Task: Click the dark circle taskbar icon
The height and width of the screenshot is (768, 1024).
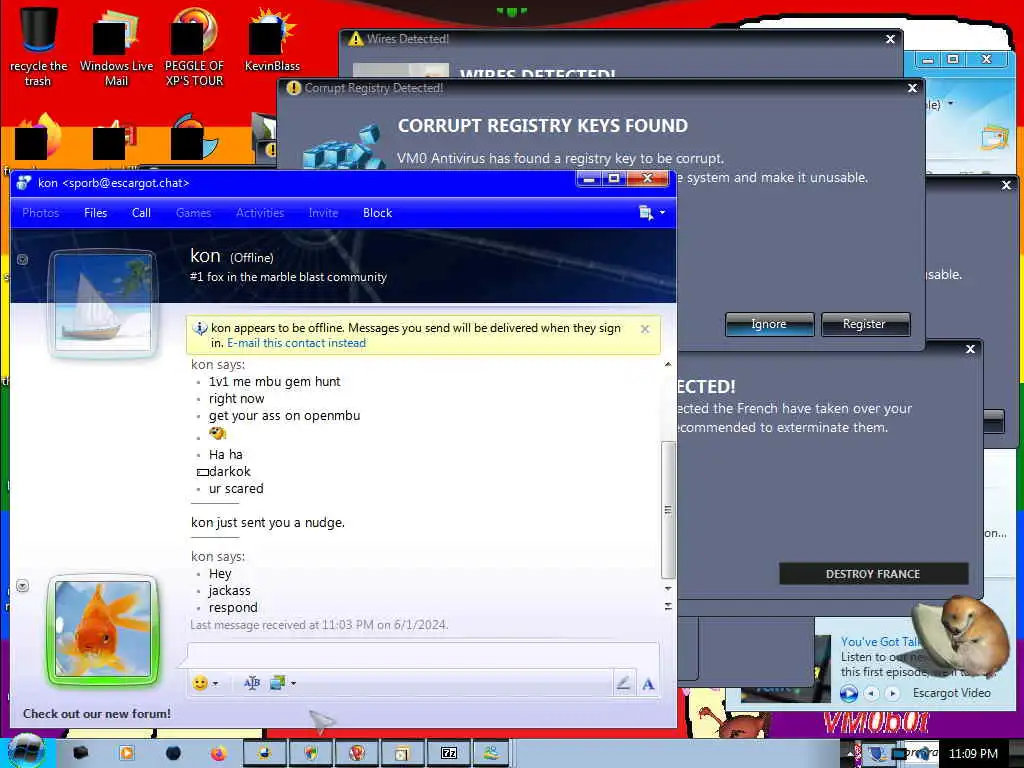Action: tap(172, 754)
